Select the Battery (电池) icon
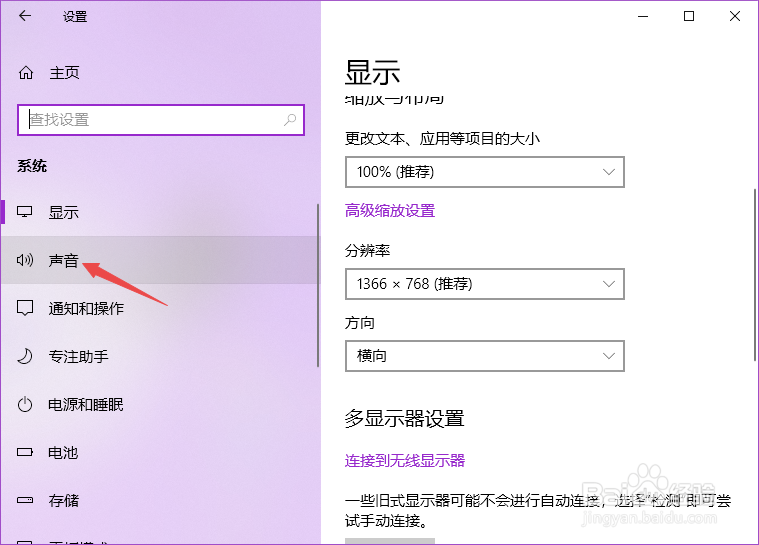759x545 pixels. click(x=26, y=453)
